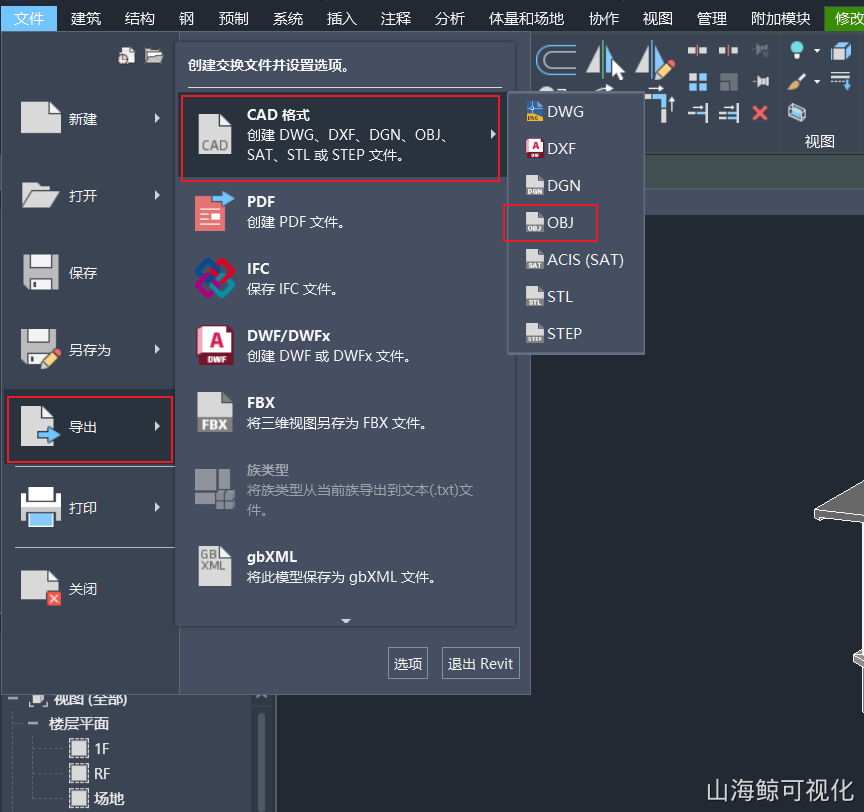Choose DXF in the CAD format submenu
The image size is (864, 812).
576,148
